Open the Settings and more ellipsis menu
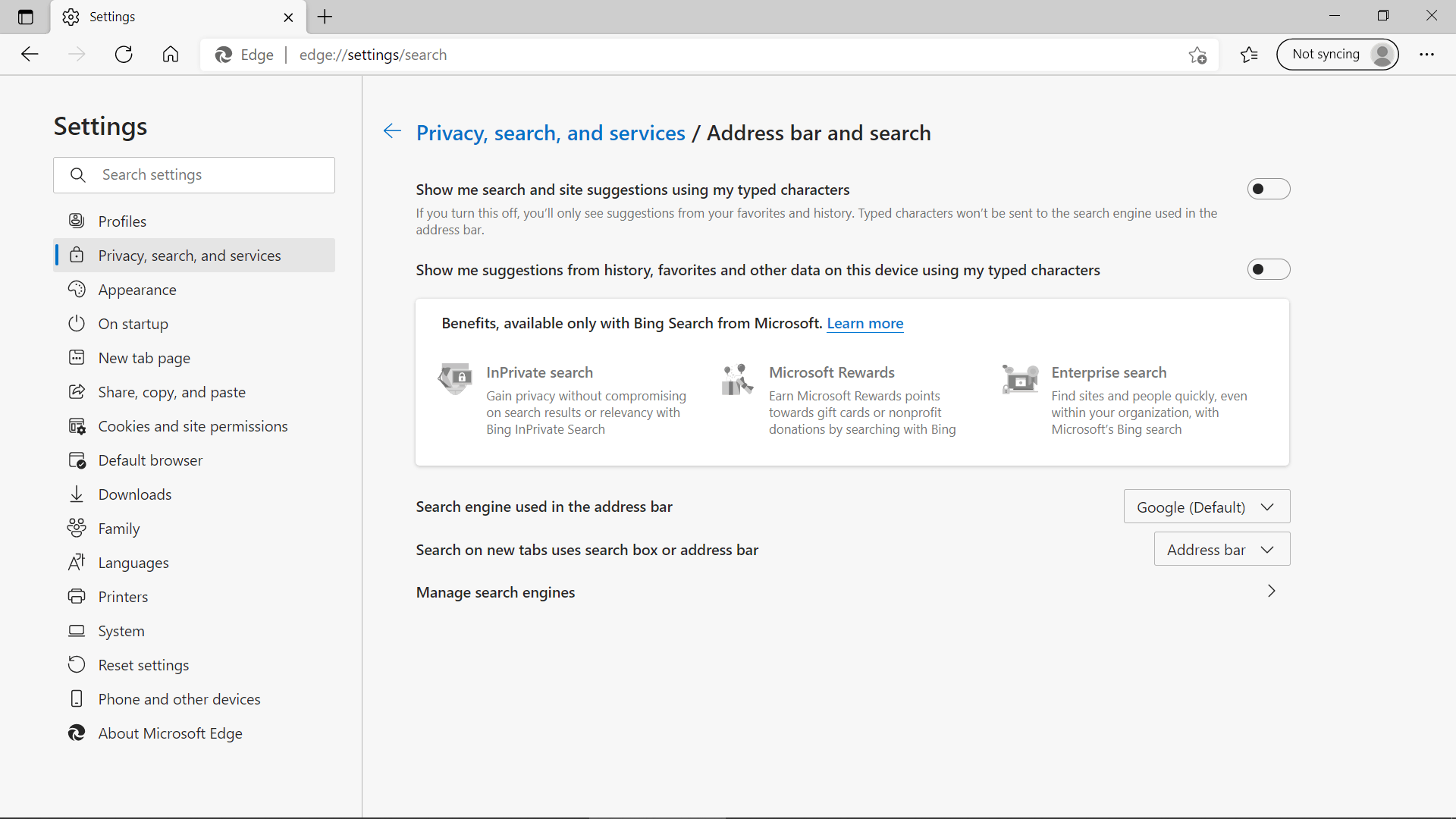Screen dimensions: 1456x819 [x=1426, y=55]
